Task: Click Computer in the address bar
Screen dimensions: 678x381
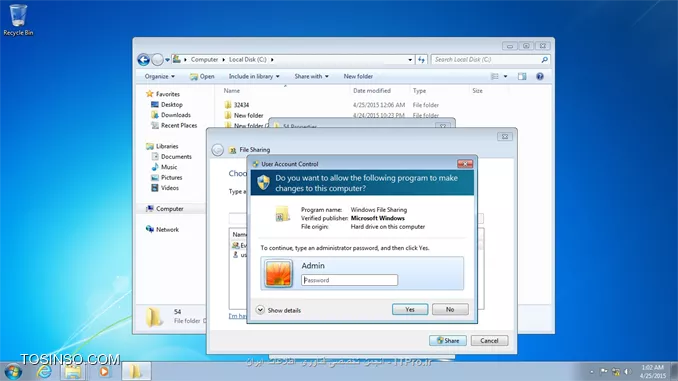Action: point(205,59)
